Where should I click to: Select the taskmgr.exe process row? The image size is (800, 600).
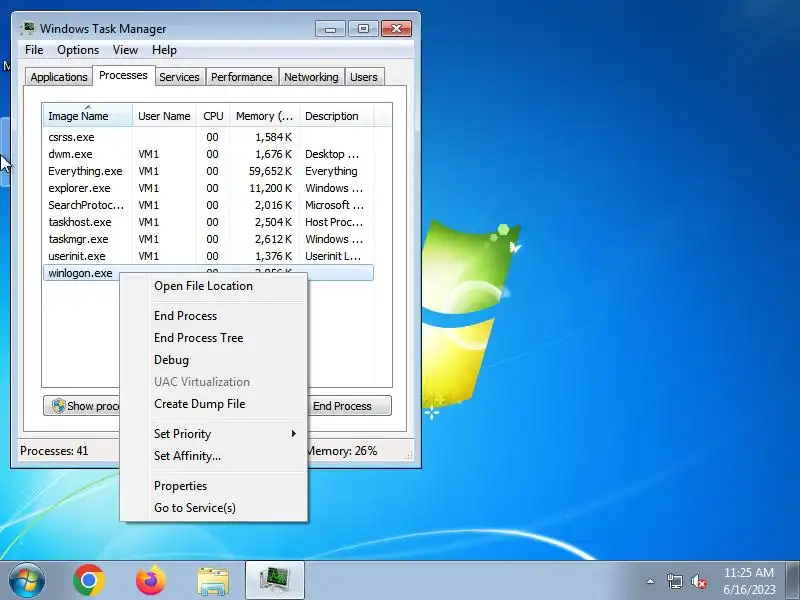pos(208,239)
